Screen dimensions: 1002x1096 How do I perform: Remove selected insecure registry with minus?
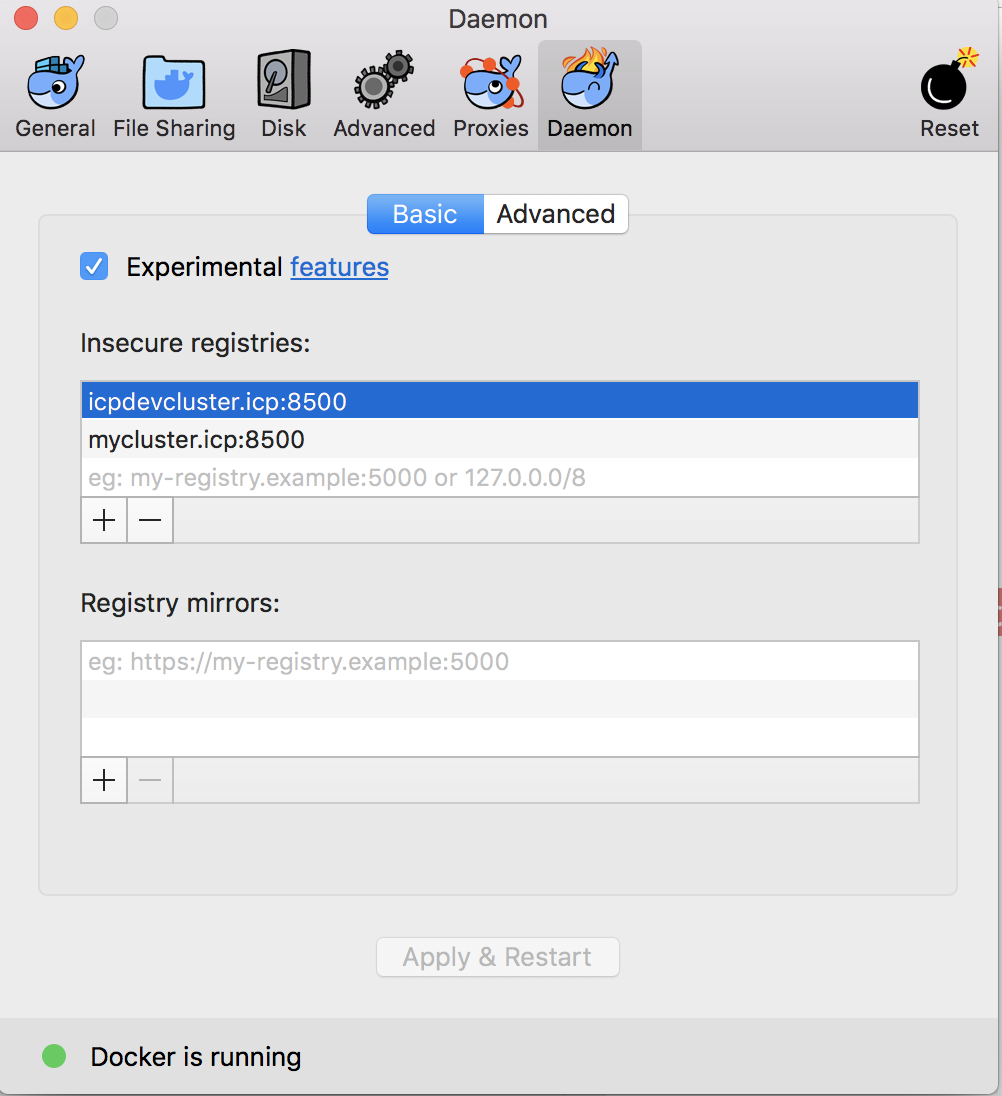[150, 520]
